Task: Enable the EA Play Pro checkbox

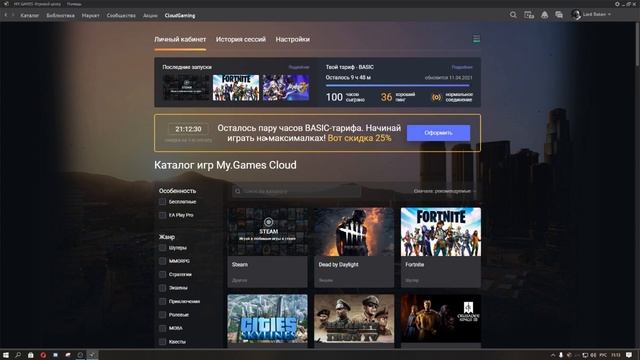Action: click(x=162, y=215)
